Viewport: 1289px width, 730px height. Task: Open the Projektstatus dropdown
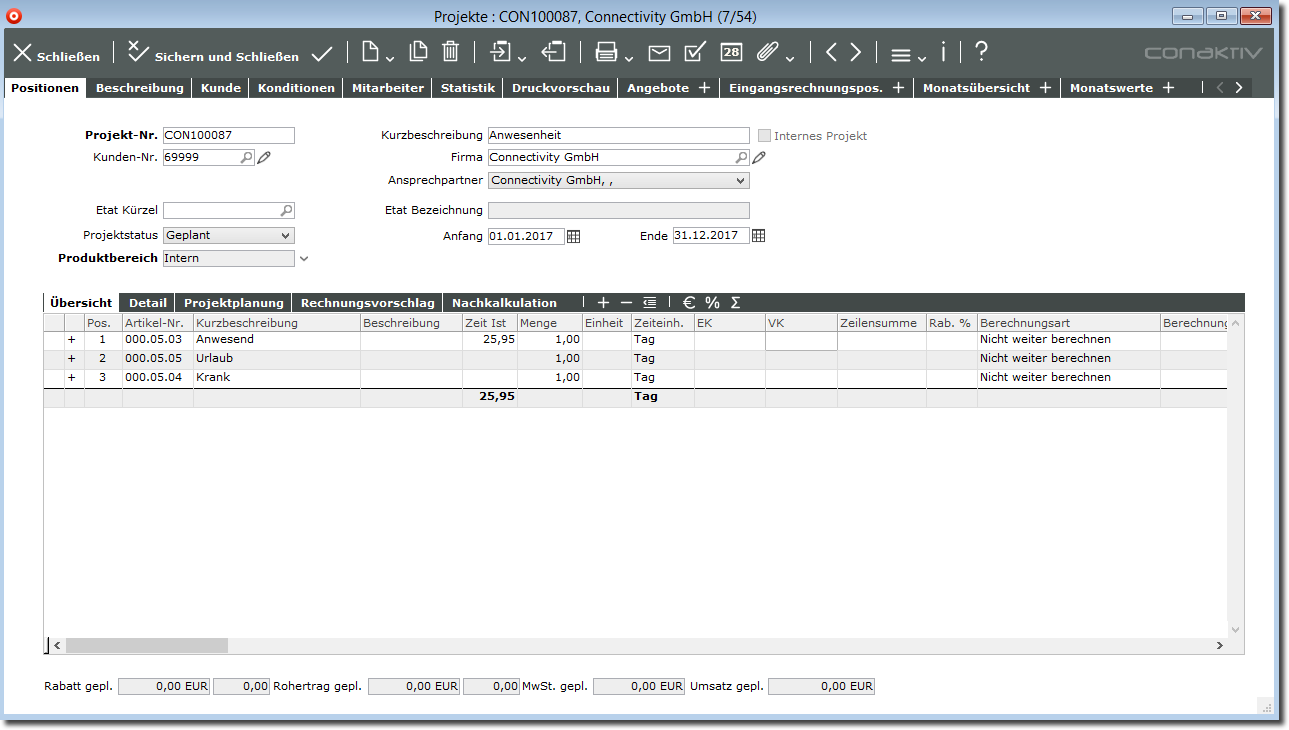(285, 236)
